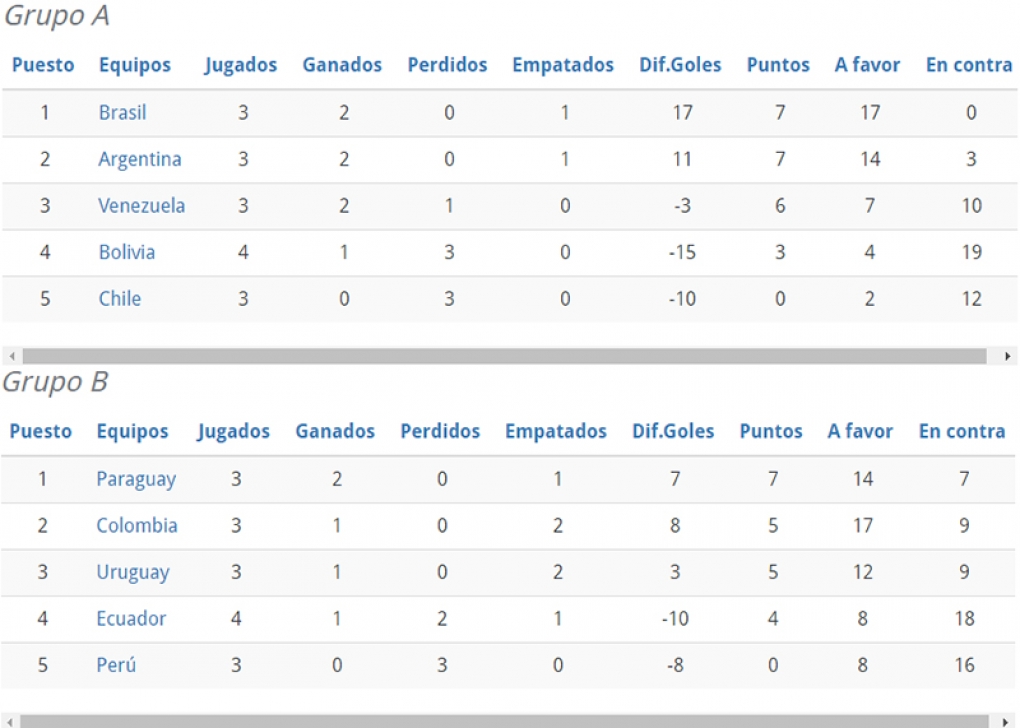Open the Brasil team link
This screenshot has width=1020, height=728.
122,113
